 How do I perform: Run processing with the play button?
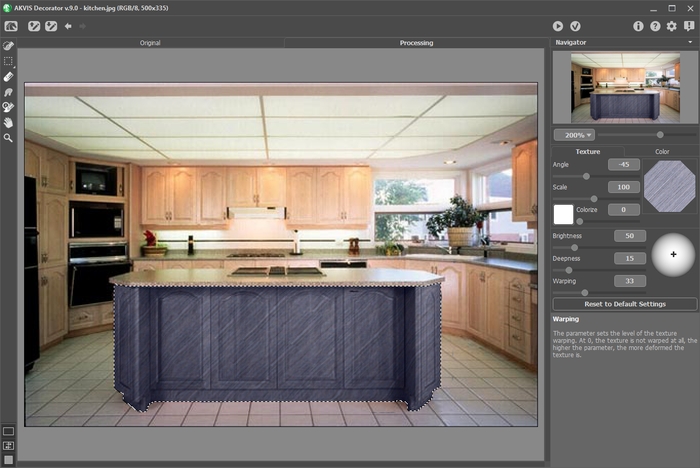[x=558, y=26]
